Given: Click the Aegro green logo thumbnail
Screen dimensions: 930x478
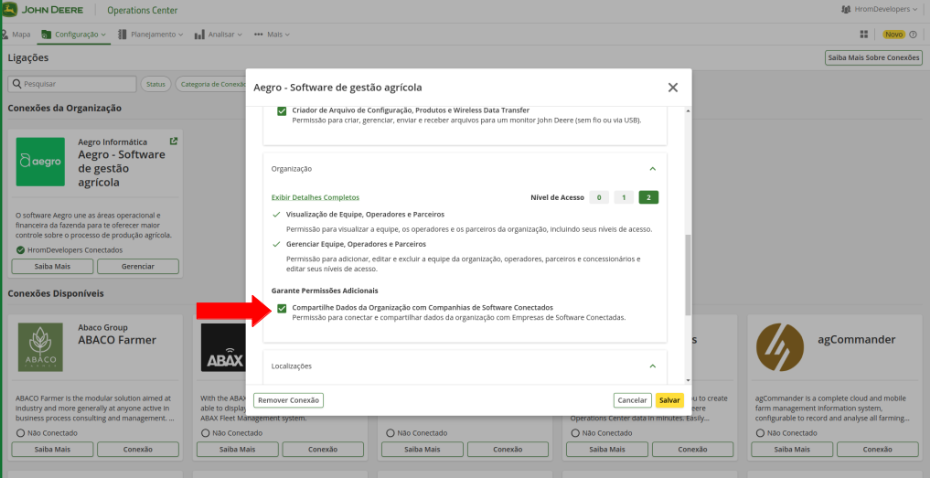Looking at the screenshot, I should pos(40,162).
